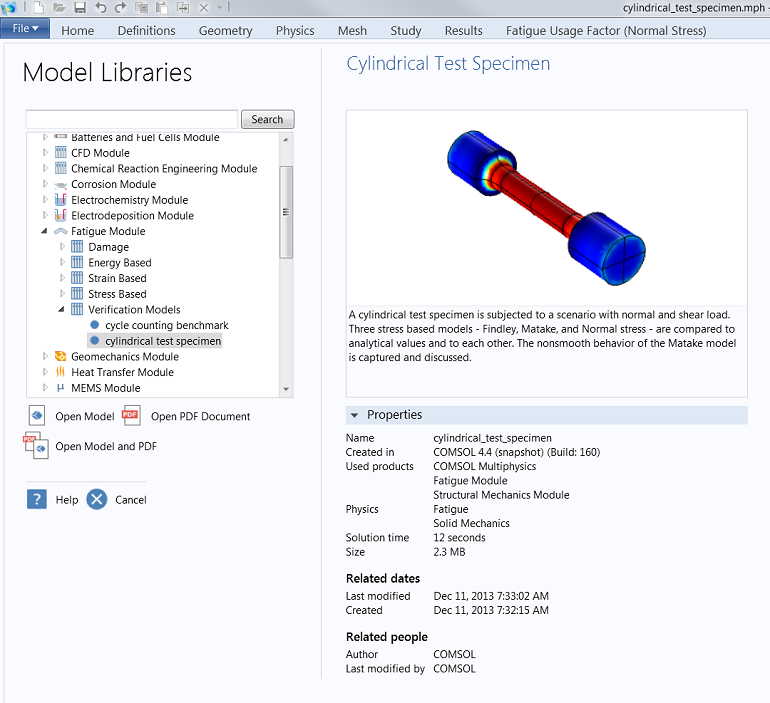Expand the MEMS Module node
The height and width of the screenshot is (703, 770).
click(x=45, y=388)
